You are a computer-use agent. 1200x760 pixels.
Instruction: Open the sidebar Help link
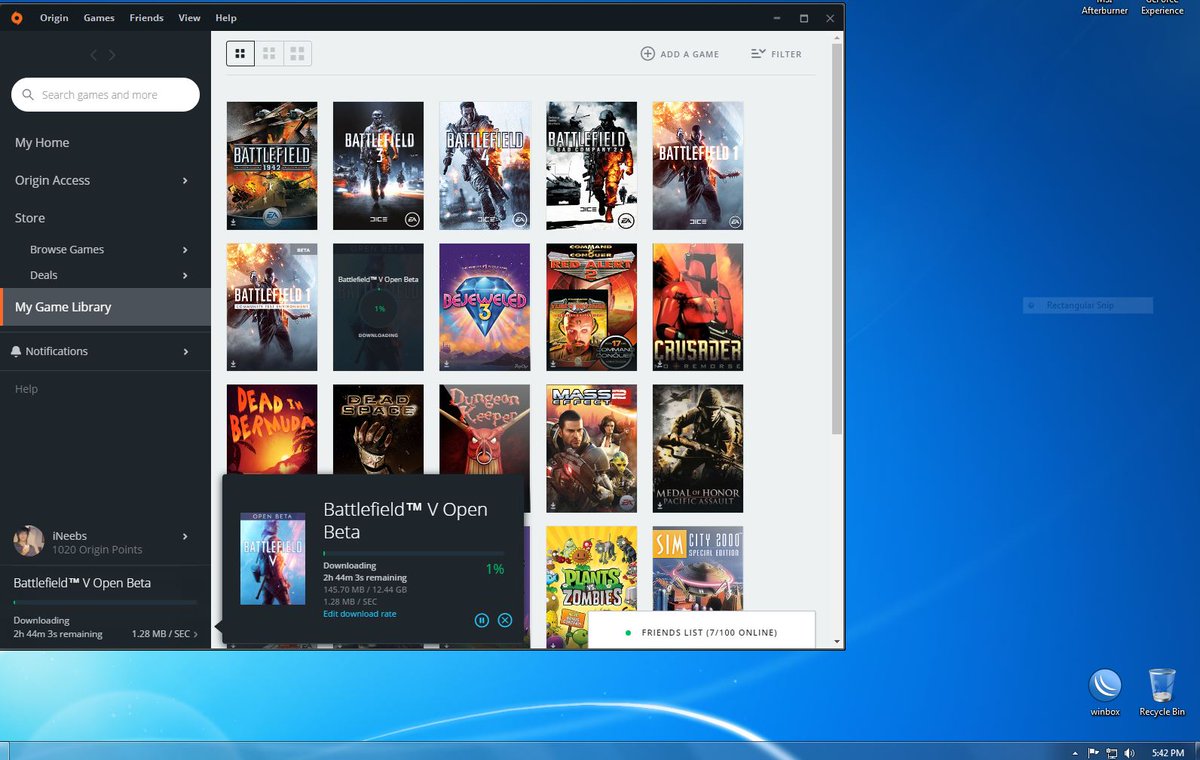tap(26, 389)
